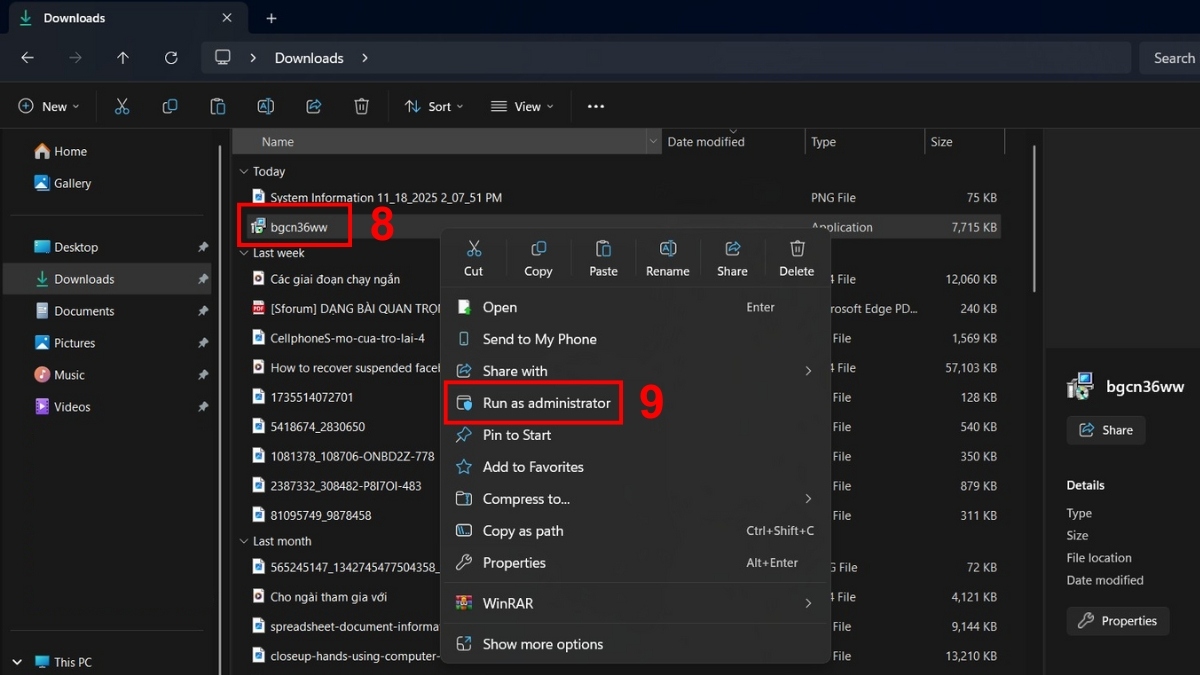This screenshot has height=675, width=1200.
Task: Open Documents in the sidebar
Action: (84, 311)
